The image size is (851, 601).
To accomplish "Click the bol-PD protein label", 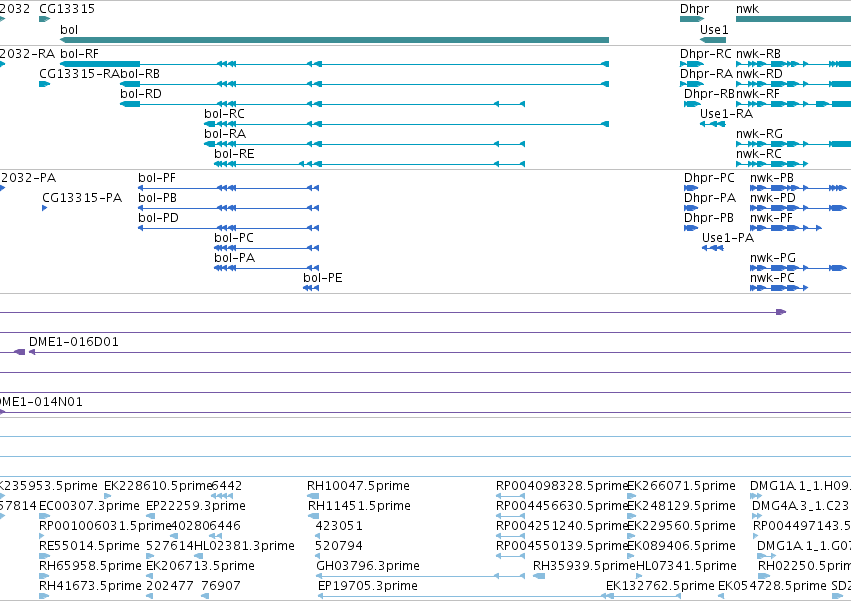I will coord(158,218).
